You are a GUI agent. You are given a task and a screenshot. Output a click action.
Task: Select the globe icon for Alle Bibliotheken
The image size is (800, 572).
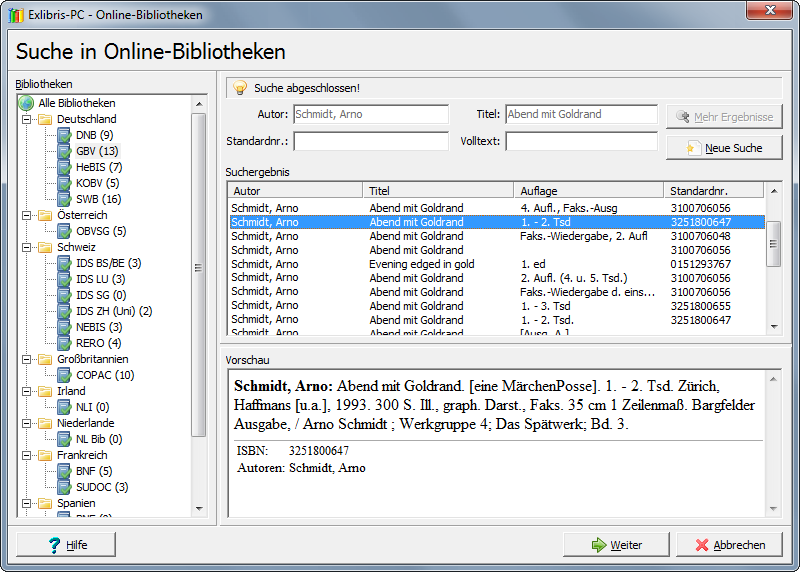click(26, 103)
